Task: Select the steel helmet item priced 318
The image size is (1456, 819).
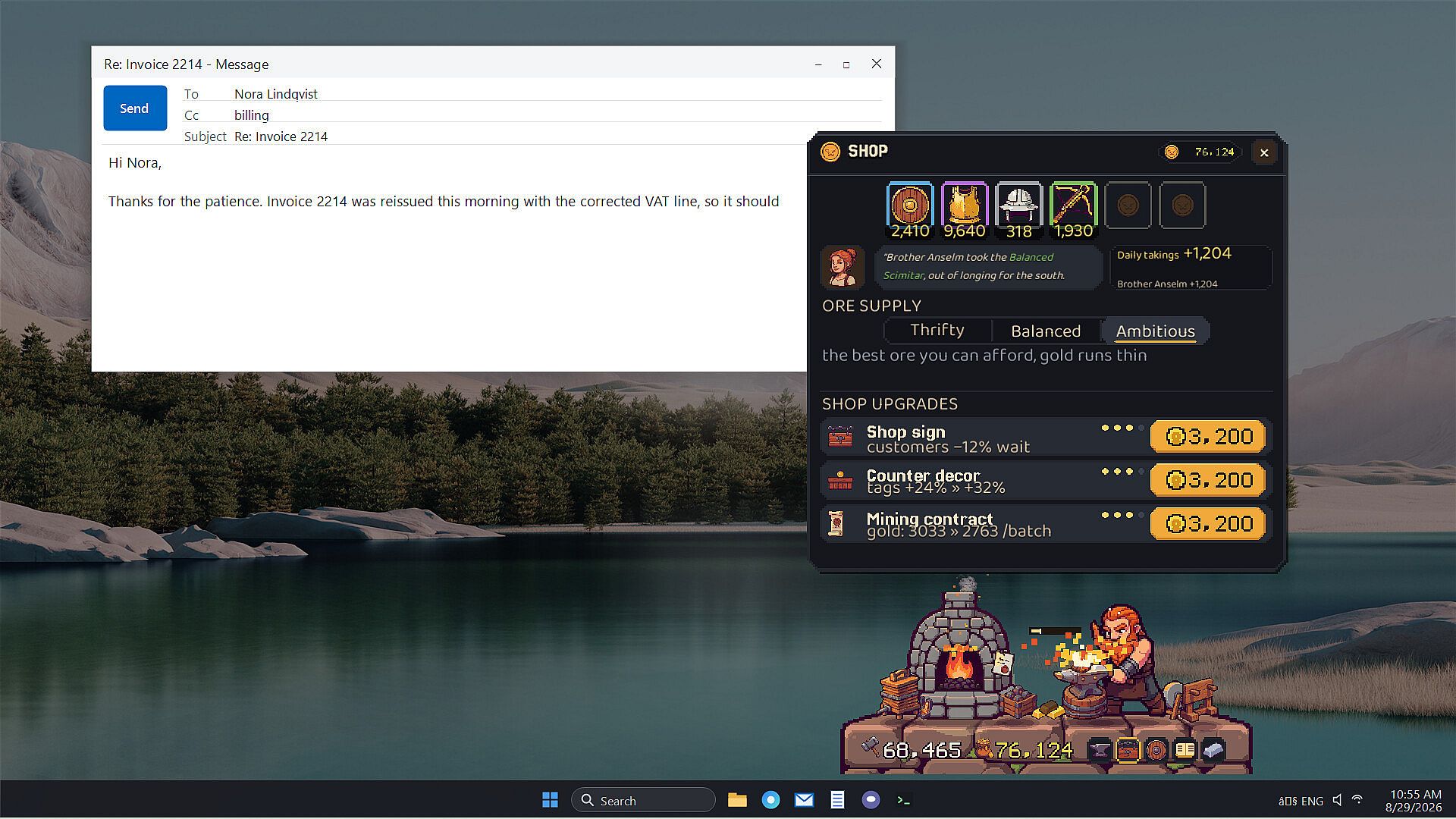Action: click(x=1019, y=210)
